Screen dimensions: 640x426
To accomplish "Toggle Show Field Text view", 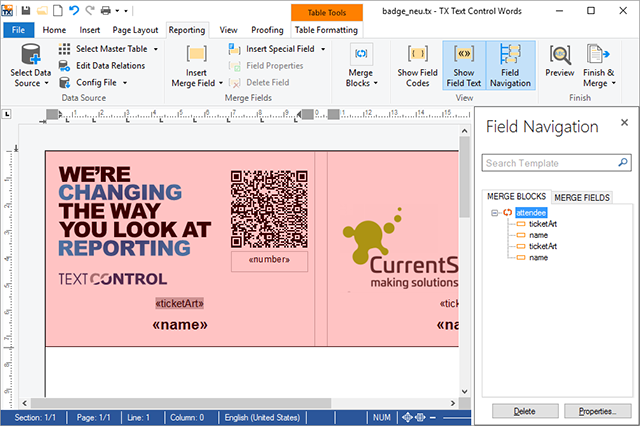I will [464, 65].
